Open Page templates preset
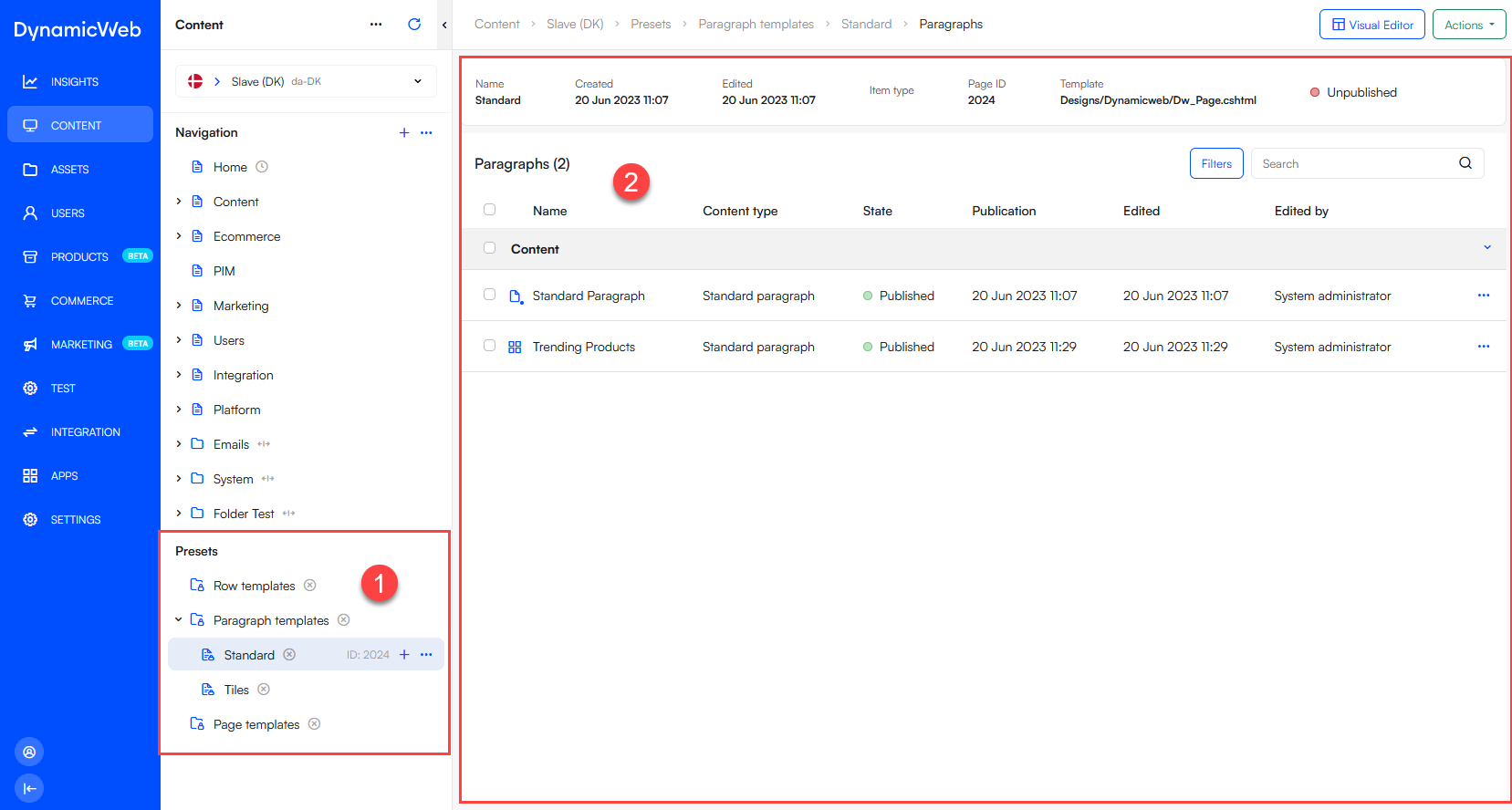 [x=256, y=724]
